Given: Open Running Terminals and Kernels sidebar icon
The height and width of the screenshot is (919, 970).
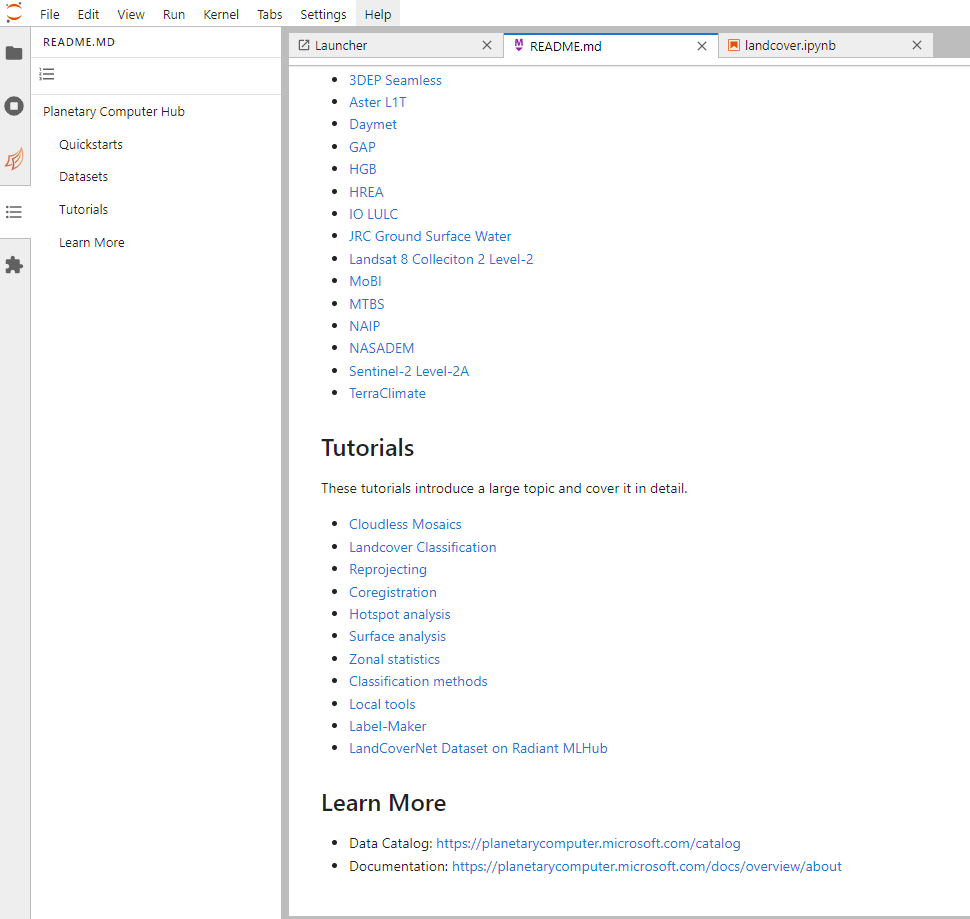Looking at the screenshot, I should pos(14,106).
